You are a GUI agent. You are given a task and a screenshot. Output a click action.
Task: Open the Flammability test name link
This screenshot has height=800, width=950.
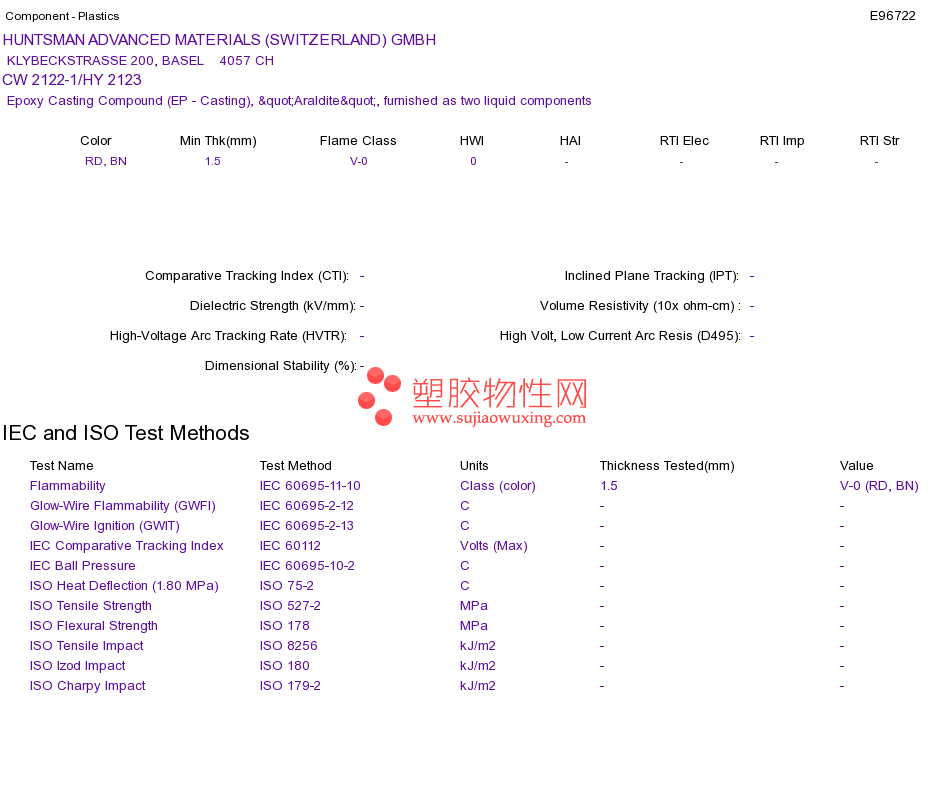[x=68, y=486]
